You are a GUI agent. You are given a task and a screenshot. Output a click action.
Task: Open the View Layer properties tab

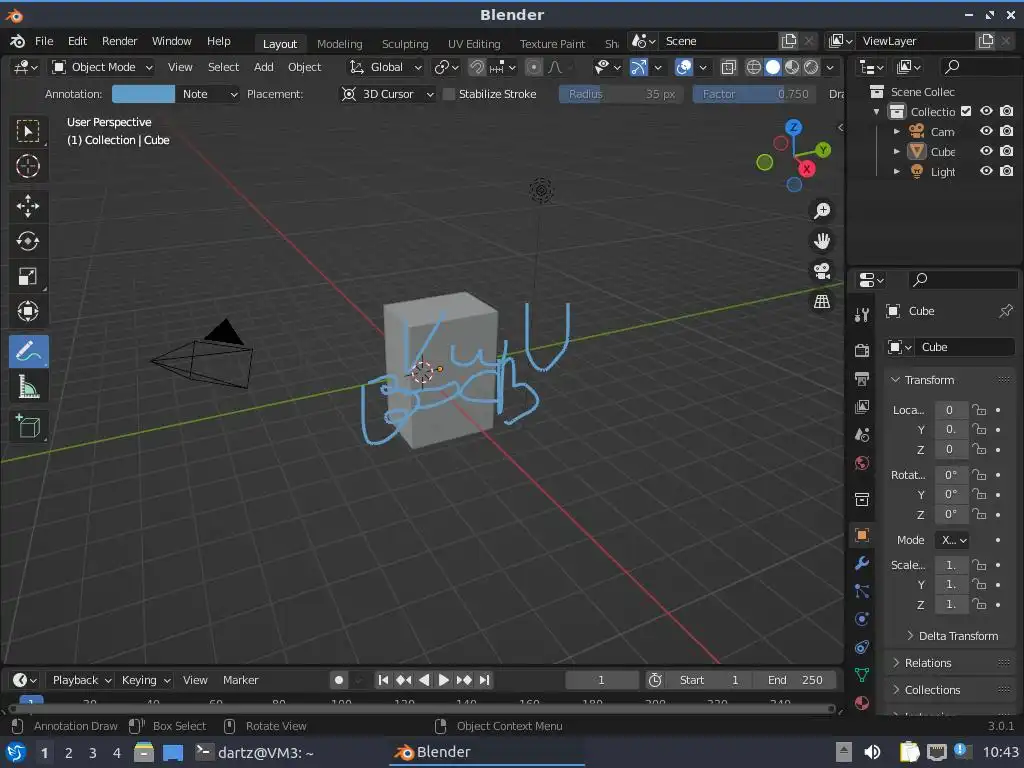(862, 407)
